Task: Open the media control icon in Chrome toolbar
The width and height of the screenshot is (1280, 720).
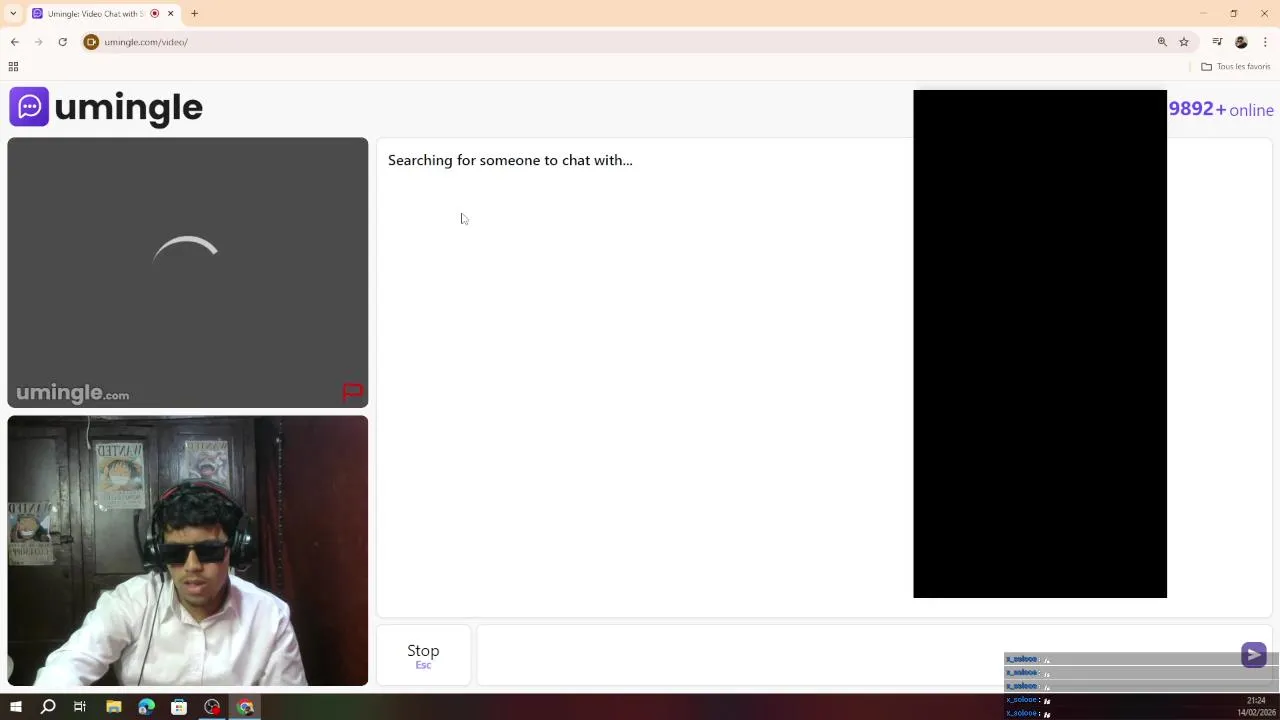Action: 1217,42
